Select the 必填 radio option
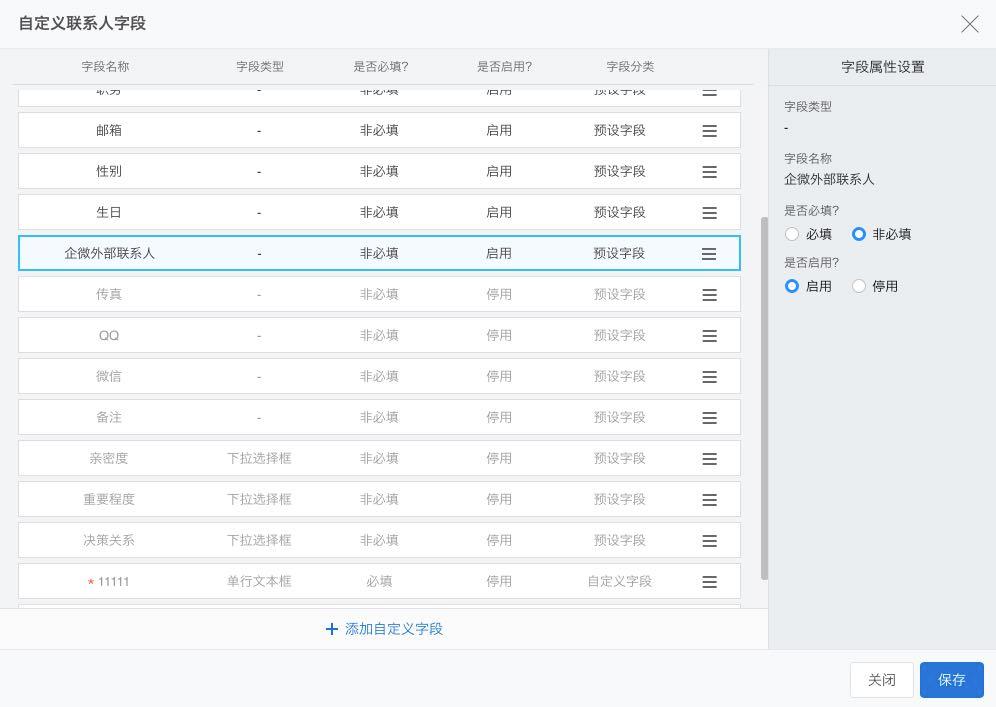996x707 pixels. point(792,234)
